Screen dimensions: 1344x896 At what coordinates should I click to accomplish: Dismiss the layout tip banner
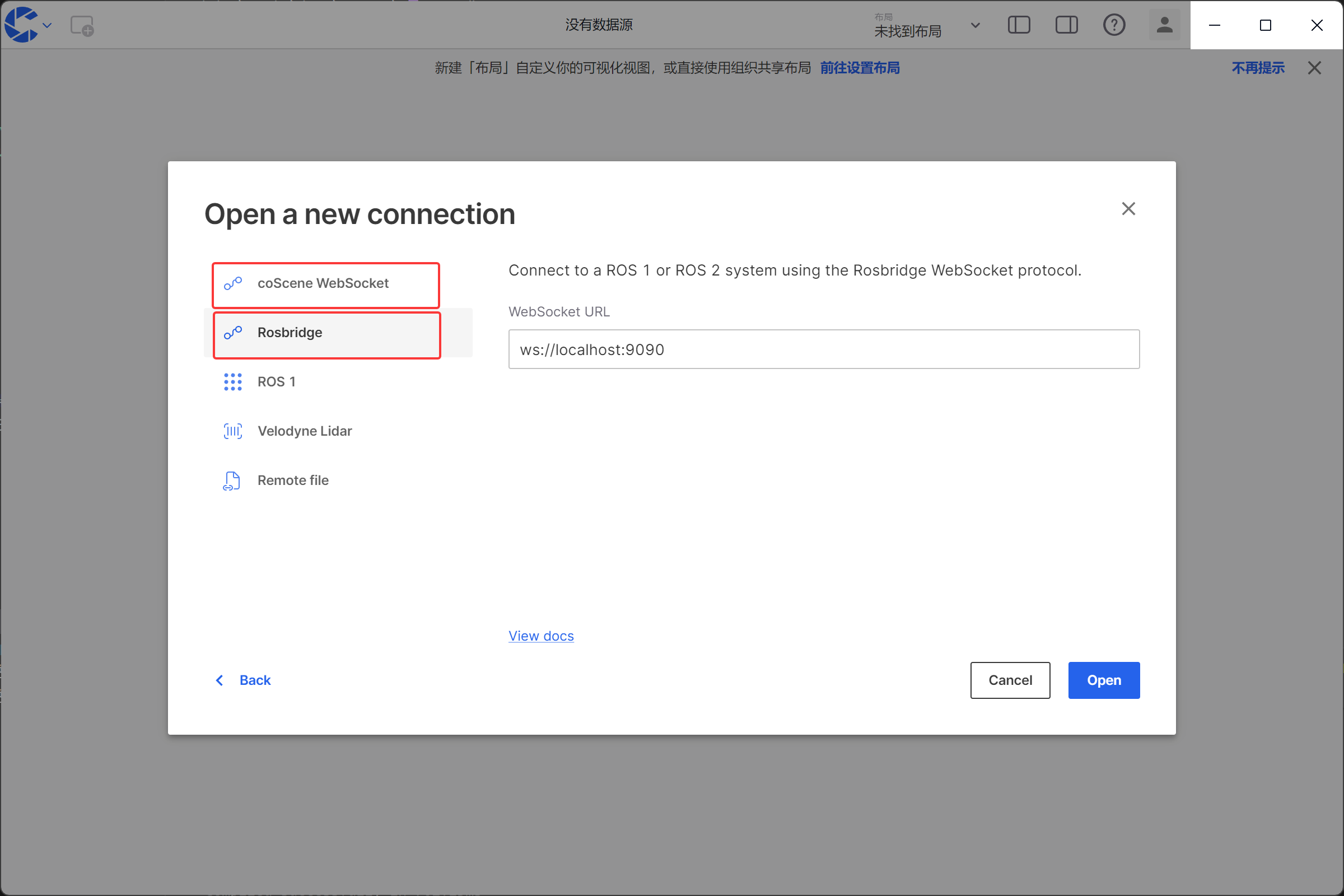click(x=1314, y=68)
